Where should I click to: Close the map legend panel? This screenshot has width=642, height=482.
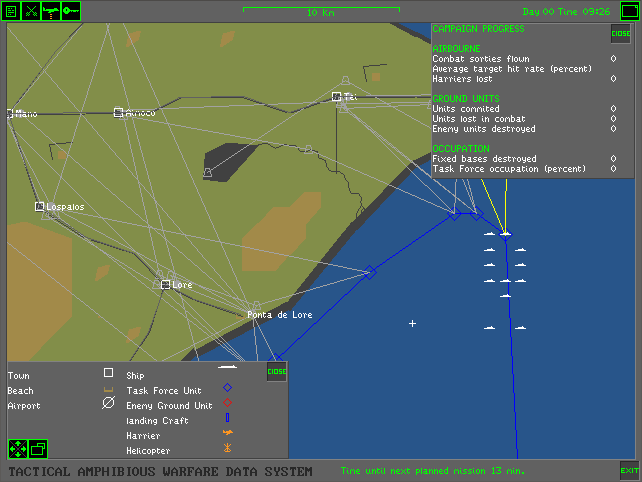click(x=277, y=372)
